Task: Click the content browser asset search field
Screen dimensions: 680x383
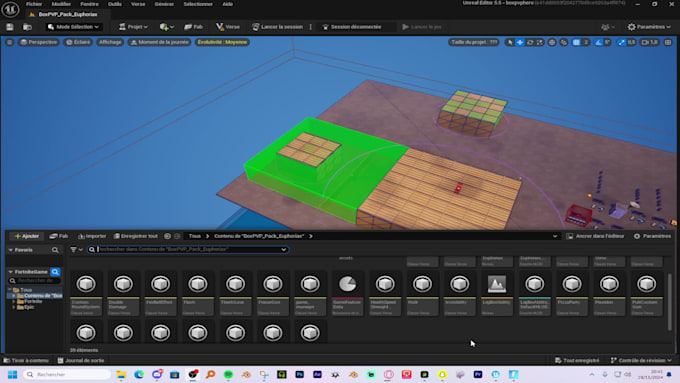Action: (x=188, y=249)
